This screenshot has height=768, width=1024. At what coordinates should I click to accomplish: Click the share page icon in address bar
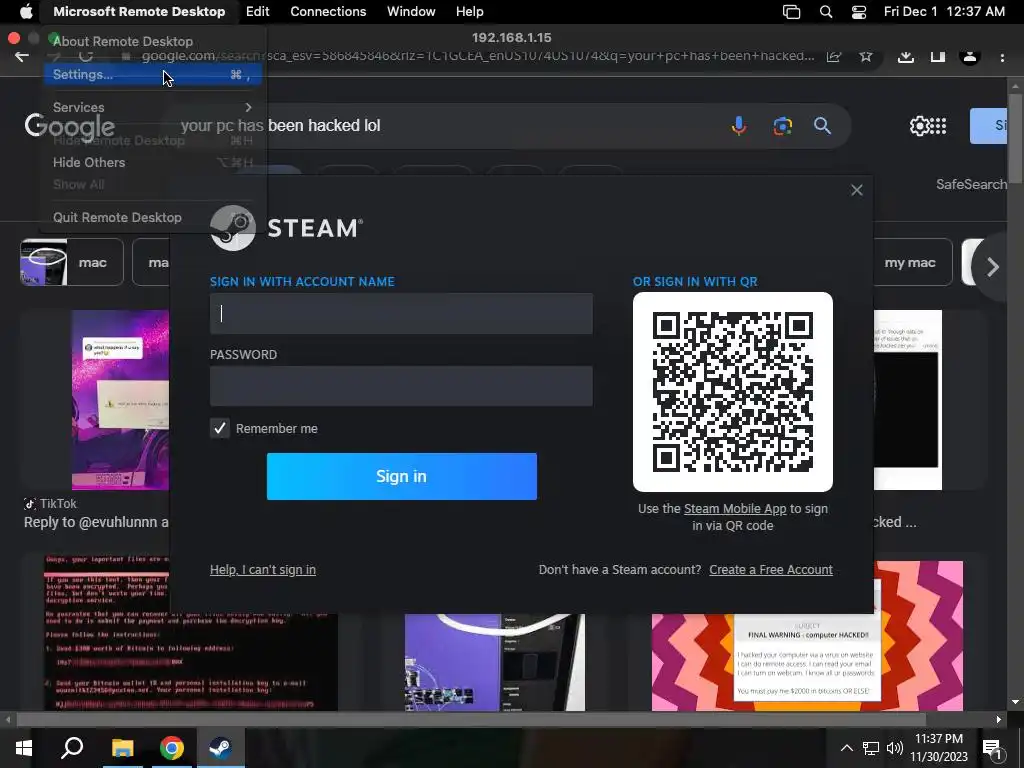click(833, 56)
